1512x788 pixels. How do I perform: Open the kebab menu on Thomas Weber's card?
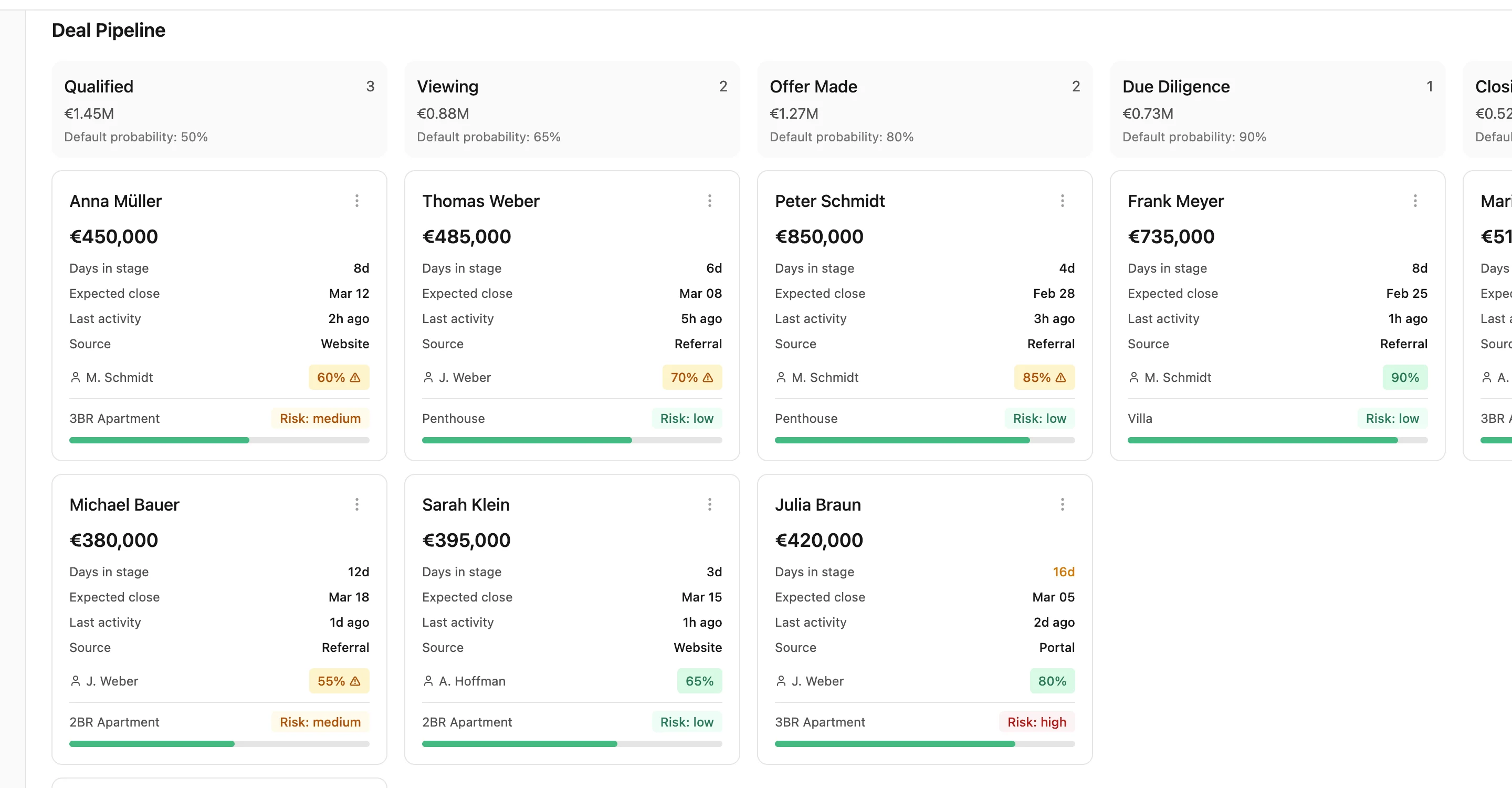pos(710,201)
